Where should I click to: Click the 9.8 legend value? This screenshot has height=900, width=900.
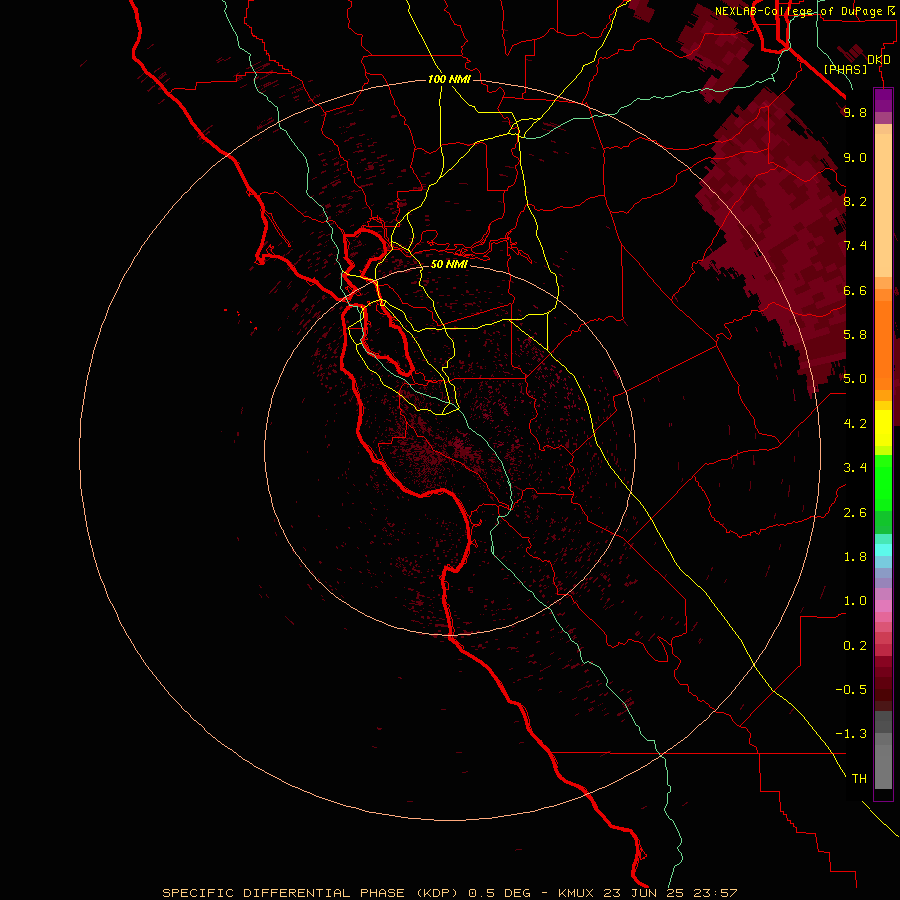[x=855, y=112]
